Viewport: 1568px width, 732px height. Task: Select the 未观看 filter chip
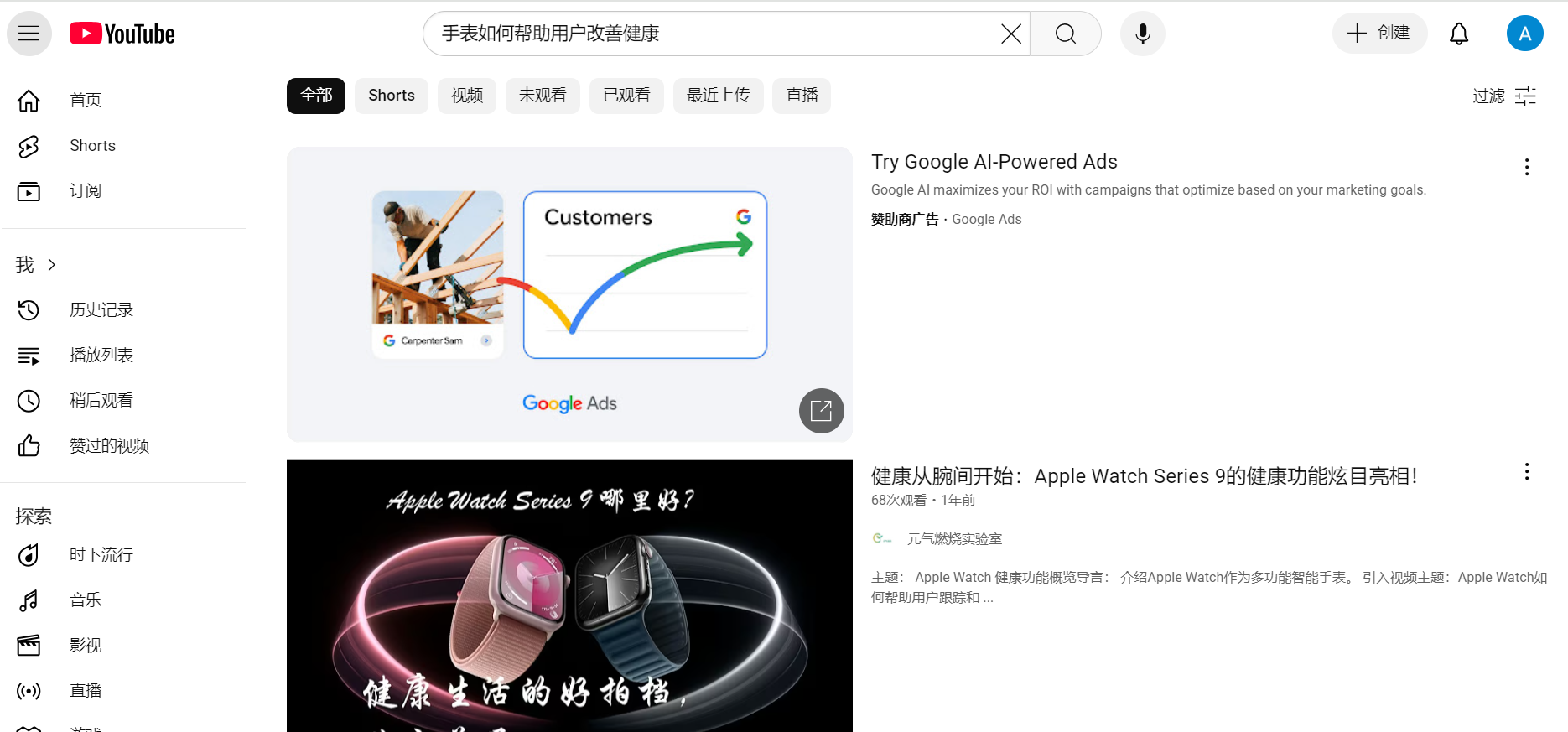pyautogui.click(x=543, y=96)
